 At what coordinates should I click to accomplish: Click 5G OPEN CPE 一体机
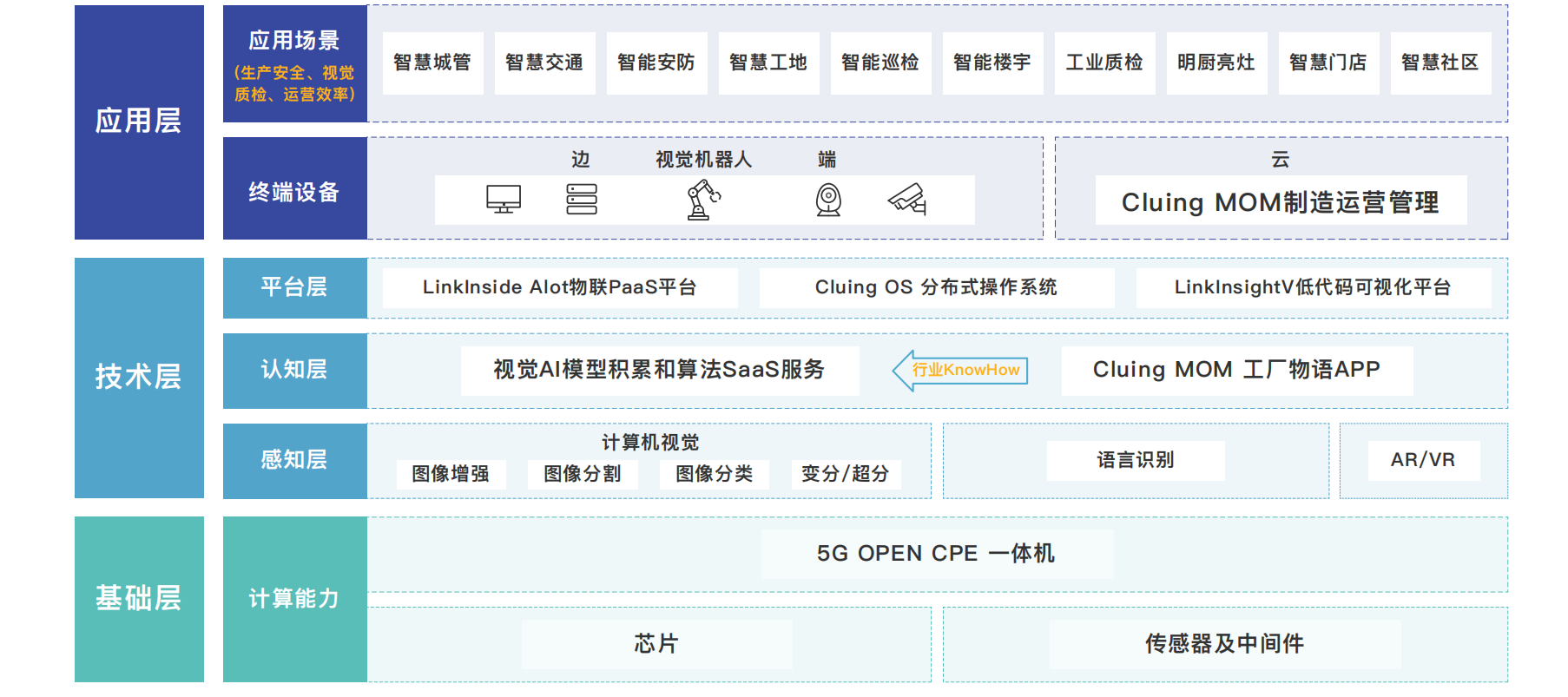coord(936,555)
